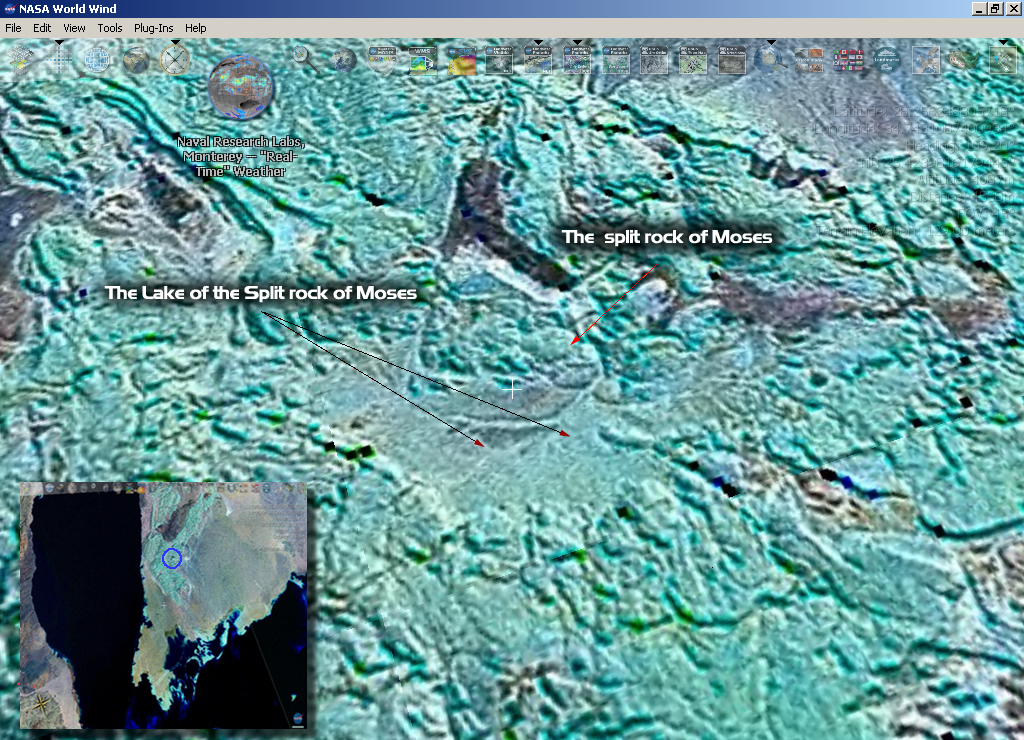Toggle the country flags layer icon

click(848, 59)
